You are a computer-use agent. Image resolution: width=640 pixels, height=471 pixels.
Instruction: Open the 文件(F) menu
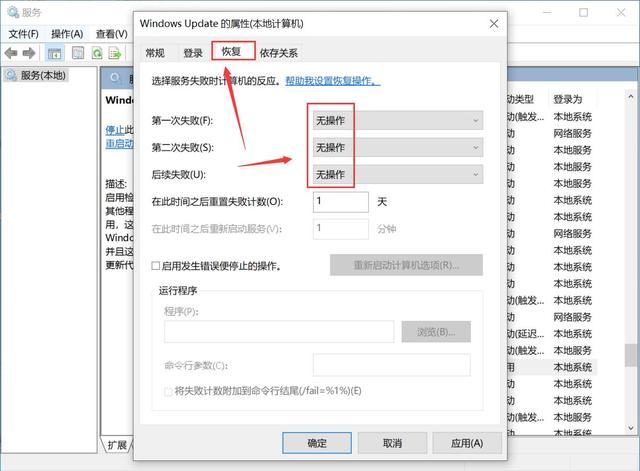[24, 34]
